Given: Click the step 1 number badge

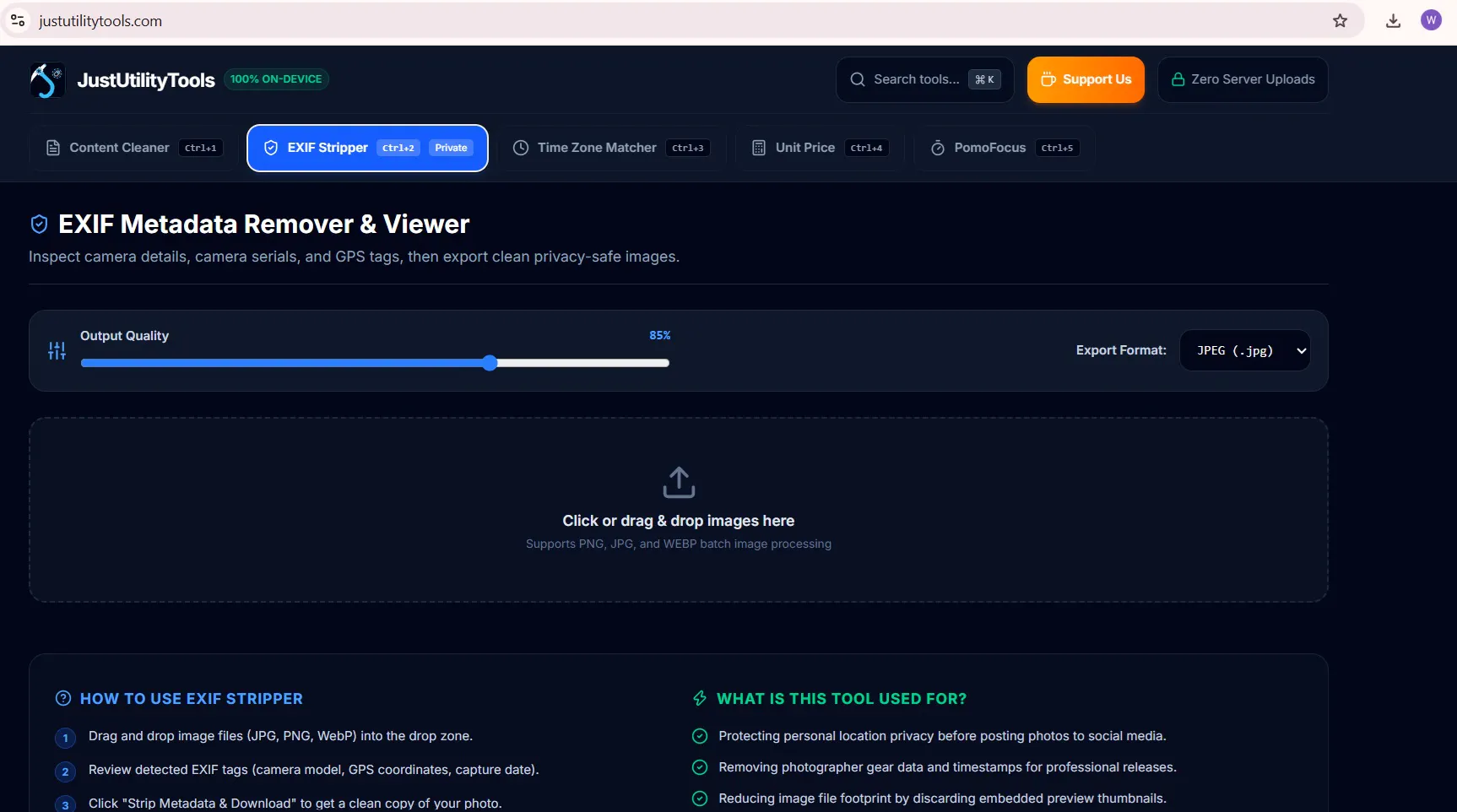Looking at the screenshot, I should (x=65, y=738).
